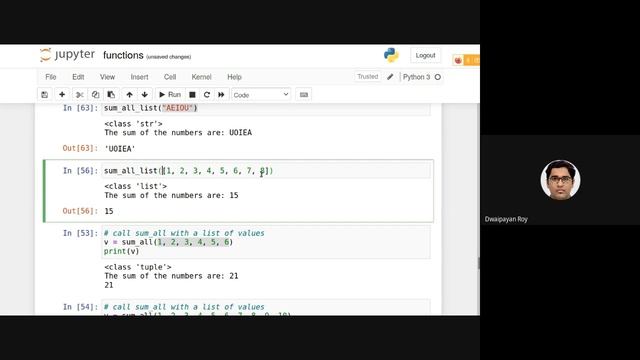The image size is (640, 360).
Task: Click the Logout button
Action: 425,56
